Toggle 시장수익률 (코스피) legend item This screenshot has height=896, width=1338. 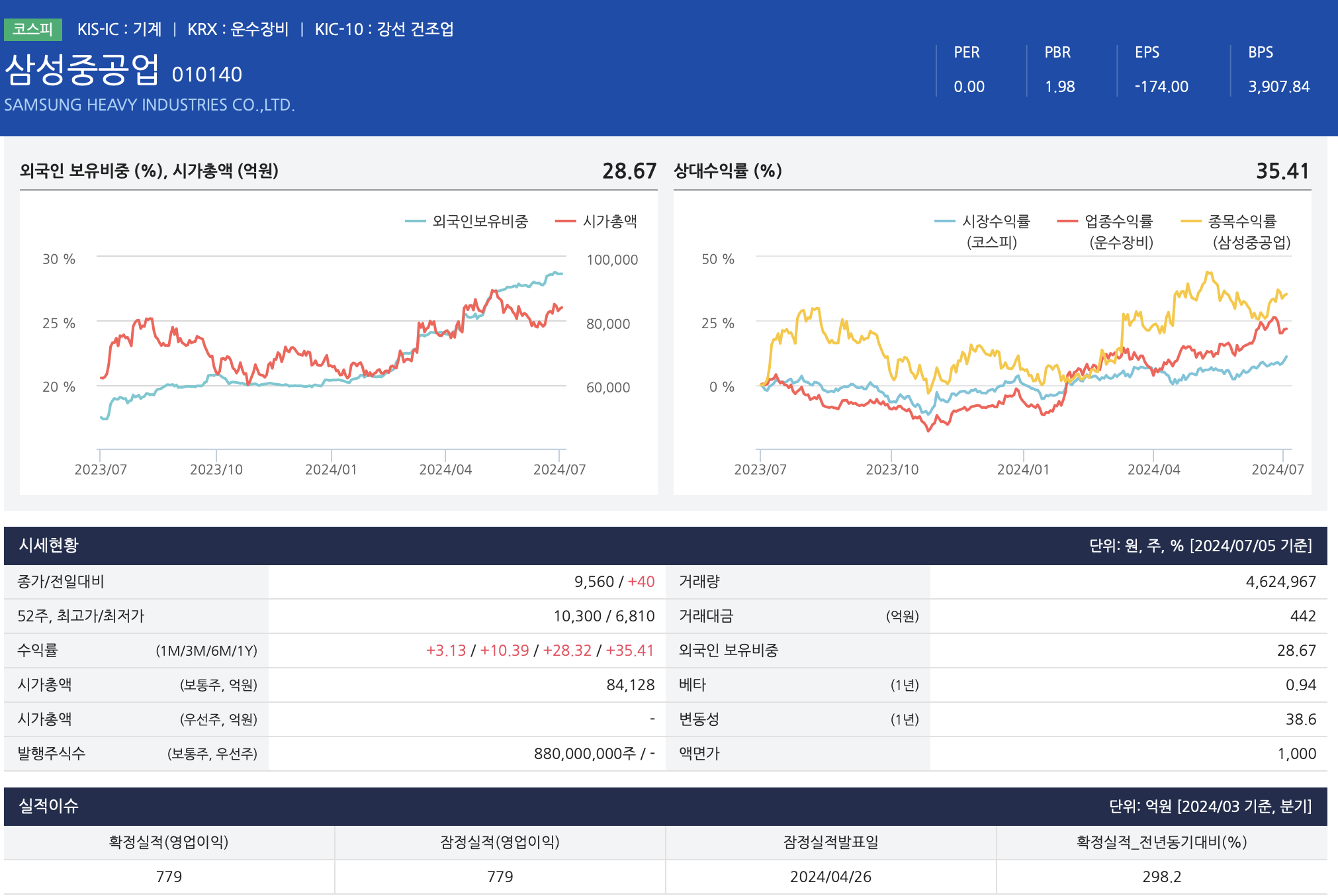tap(995, 222)
